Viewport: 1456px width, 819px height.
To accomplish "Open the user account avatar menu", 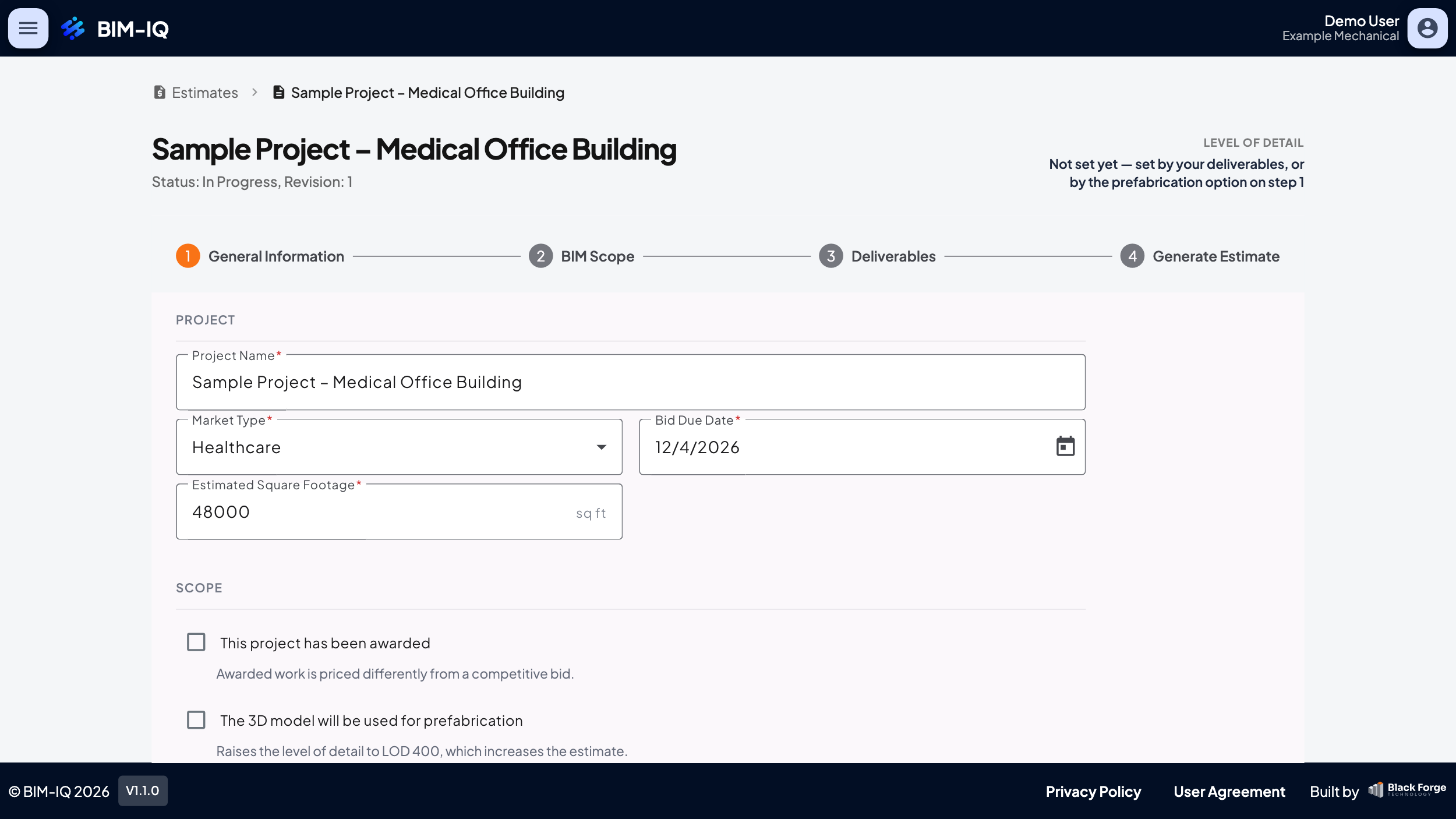I will point(1427,28).
